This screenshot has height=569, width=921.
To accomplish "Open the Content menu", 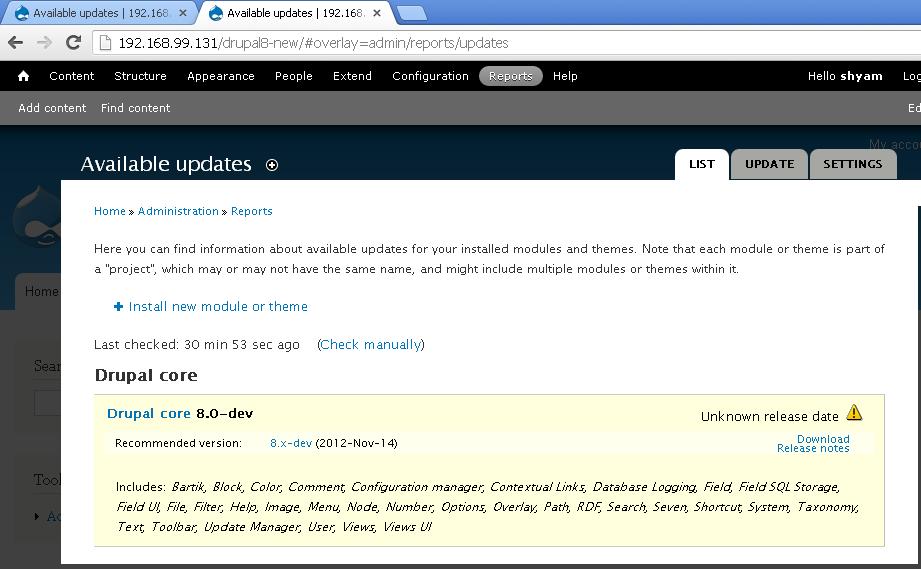I will point(72,76).
